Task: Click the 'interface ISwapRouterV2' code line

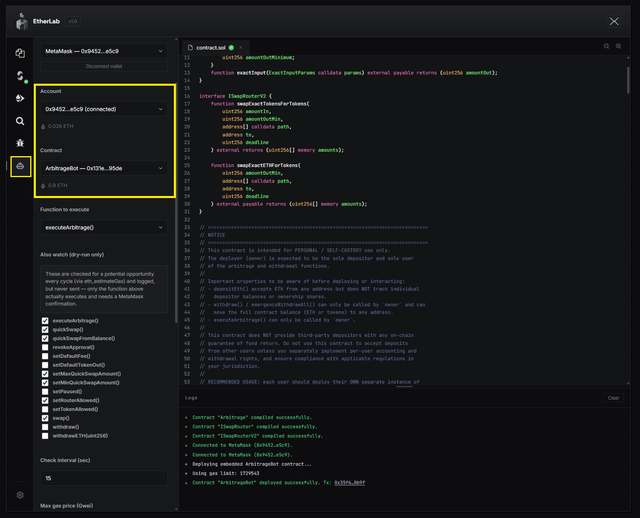Action: [x=236, y=96]
